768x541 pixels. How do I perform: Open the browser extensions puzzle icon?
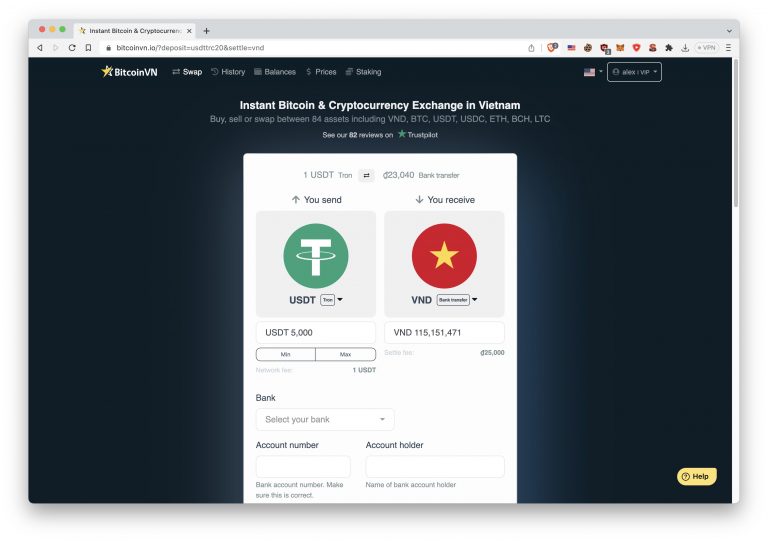click(x=668, y=47)
